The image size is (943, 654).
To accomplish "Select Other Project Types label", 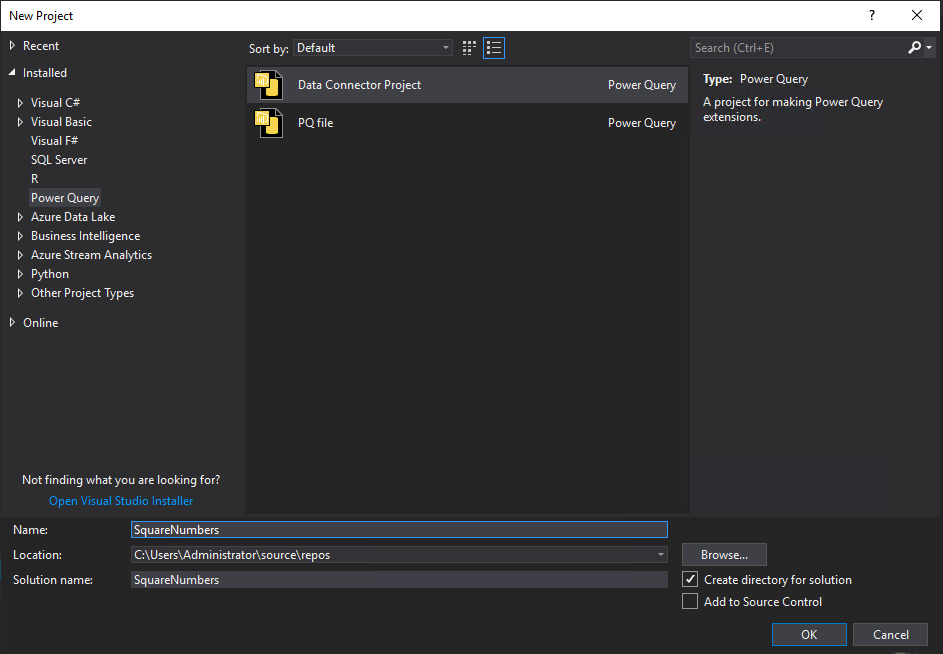I will pyautogui.click(x=82, y=293).
